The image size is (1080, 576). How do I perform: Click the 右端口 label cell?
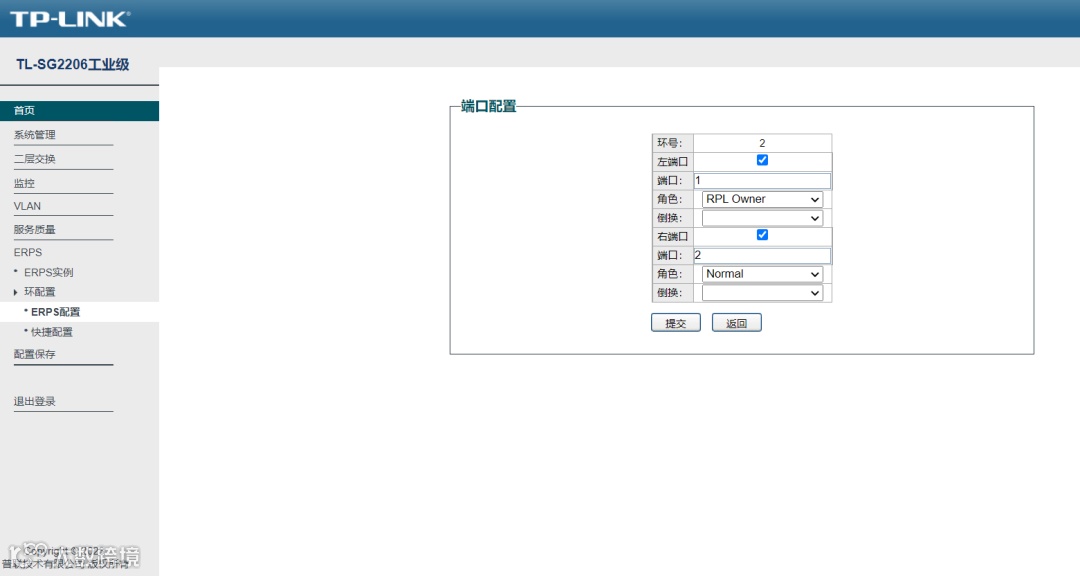point(672,236)
